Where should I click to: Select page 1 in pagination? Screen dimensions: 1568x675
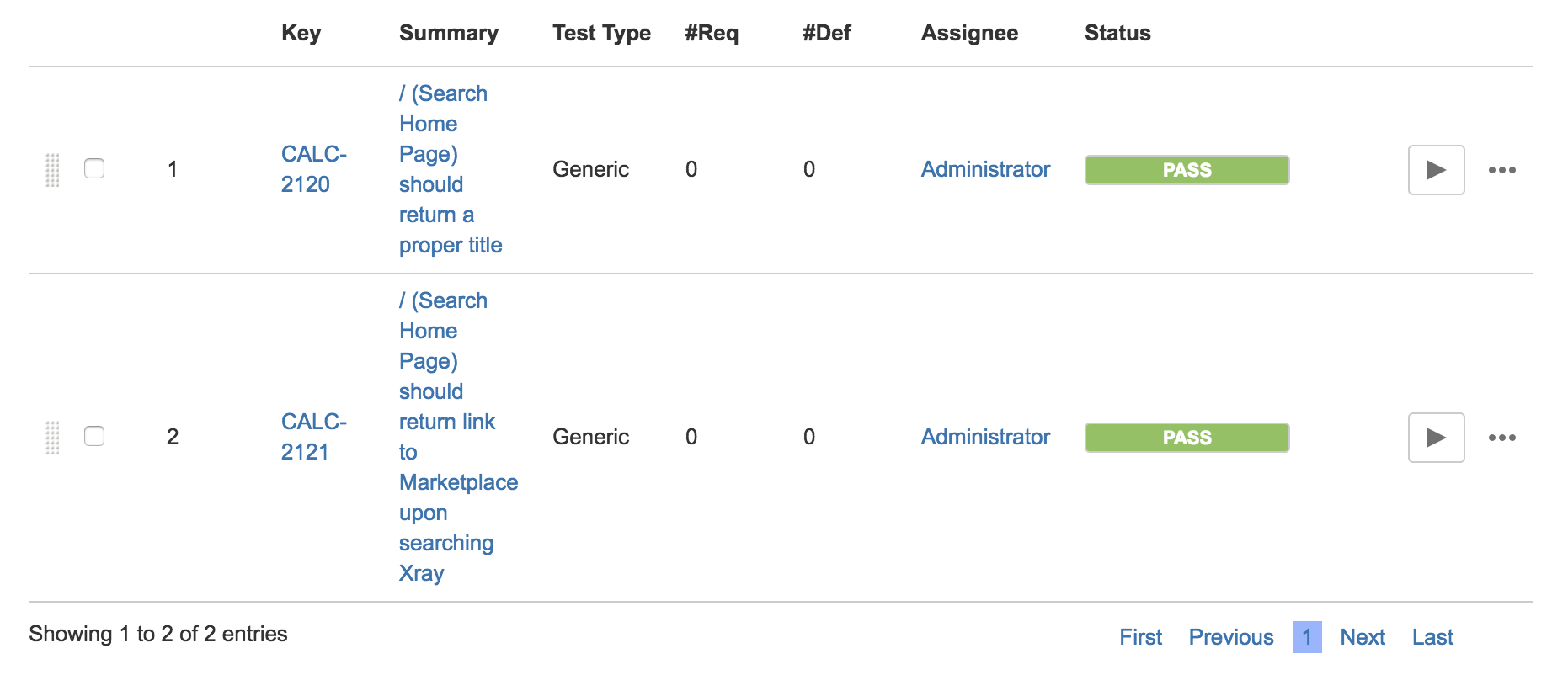pyautogui.click(x=1307, y=637)
